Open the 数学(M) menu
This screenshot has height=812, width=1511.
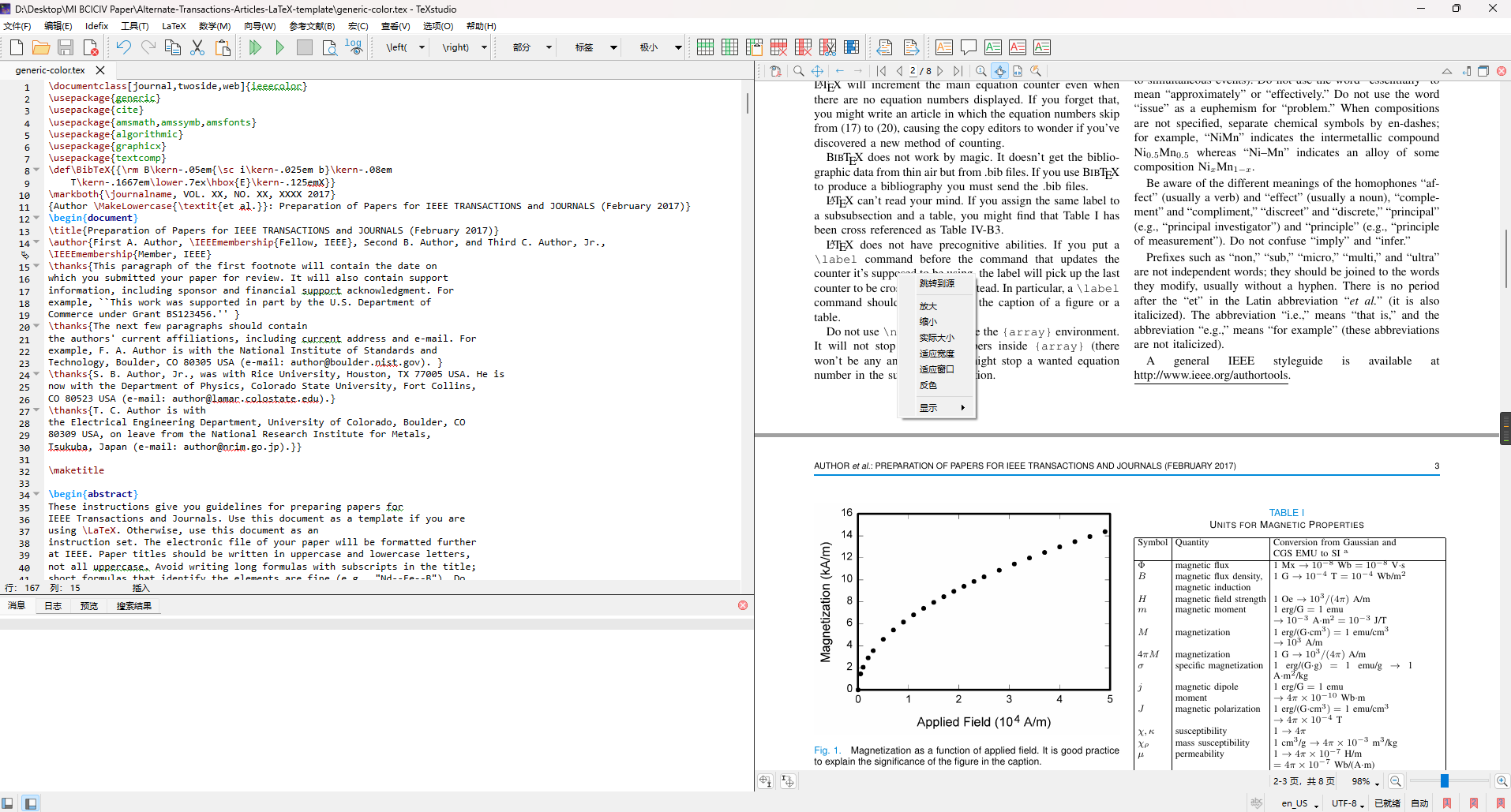215,26
